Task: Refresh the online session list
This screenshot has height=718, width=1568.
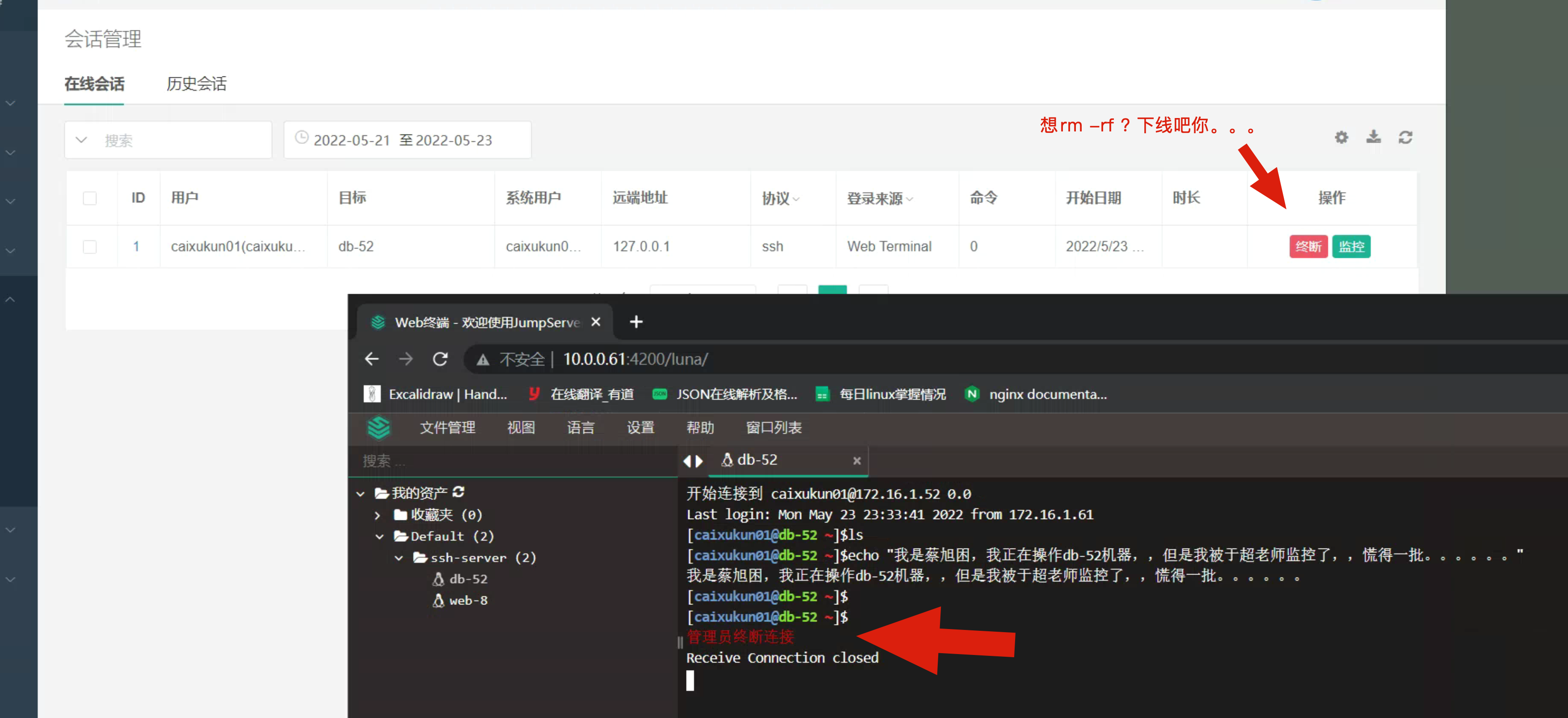Action: click(x=1405, y=137)
